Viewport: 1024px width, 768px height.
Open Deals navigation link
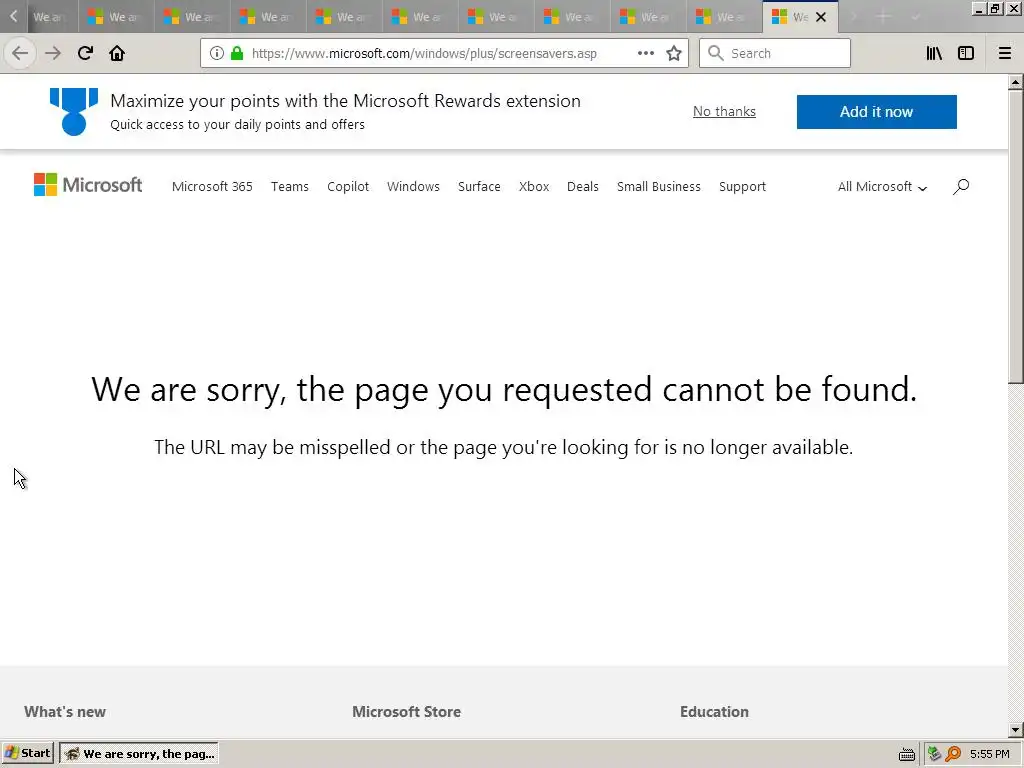click(583, 187)
